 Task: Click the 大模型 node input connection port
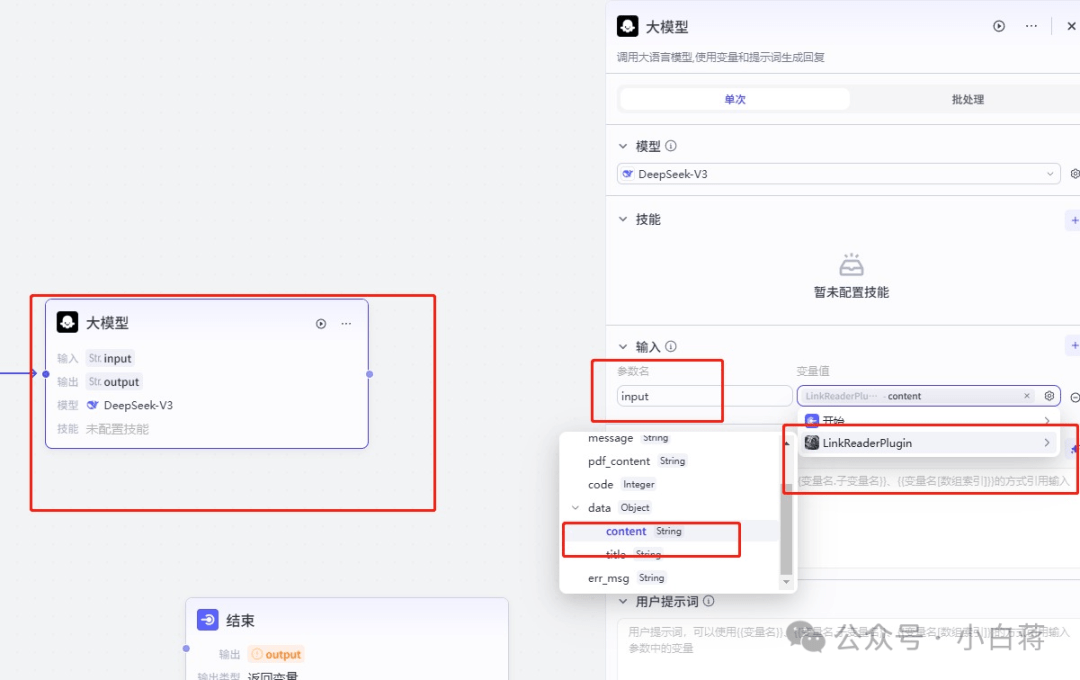46,373
